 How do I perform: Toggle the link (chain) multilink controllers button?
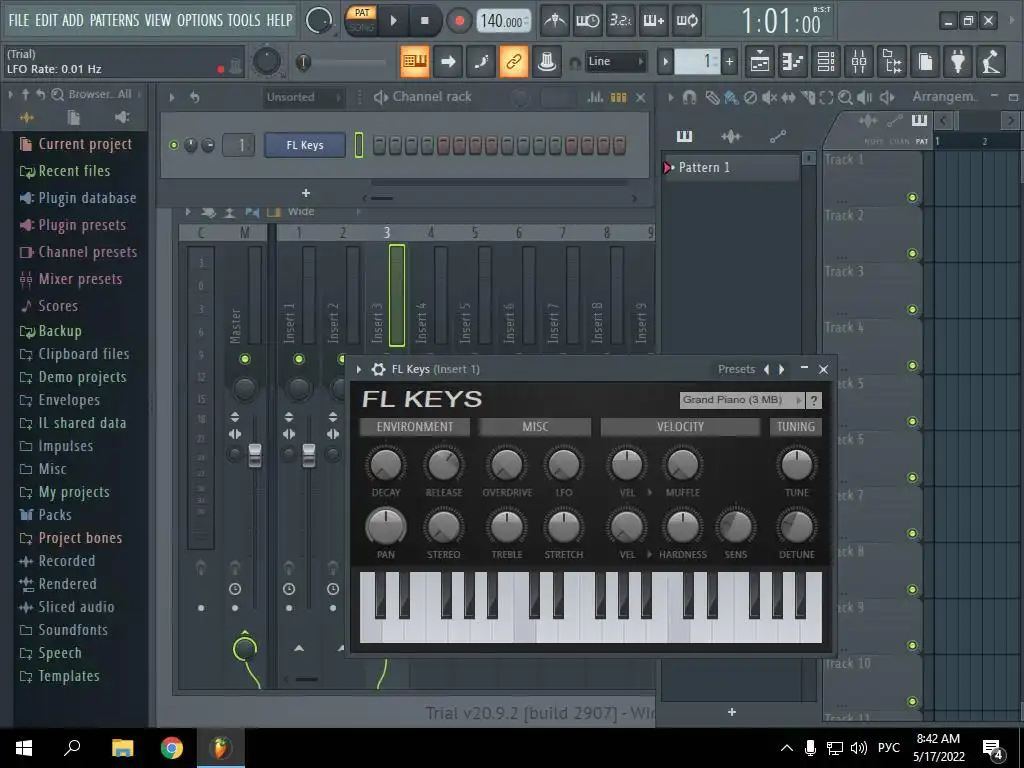[514, 62]
